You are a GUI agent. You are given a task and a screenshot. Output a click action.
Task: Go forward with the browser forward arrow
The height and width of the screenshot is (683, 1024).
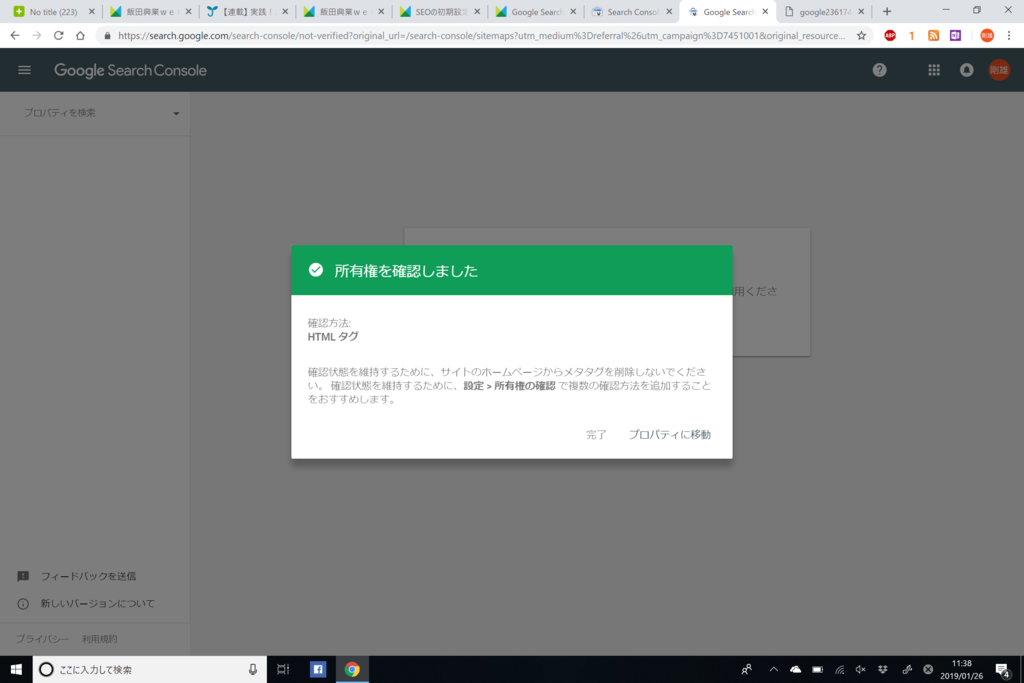(37, 35)
